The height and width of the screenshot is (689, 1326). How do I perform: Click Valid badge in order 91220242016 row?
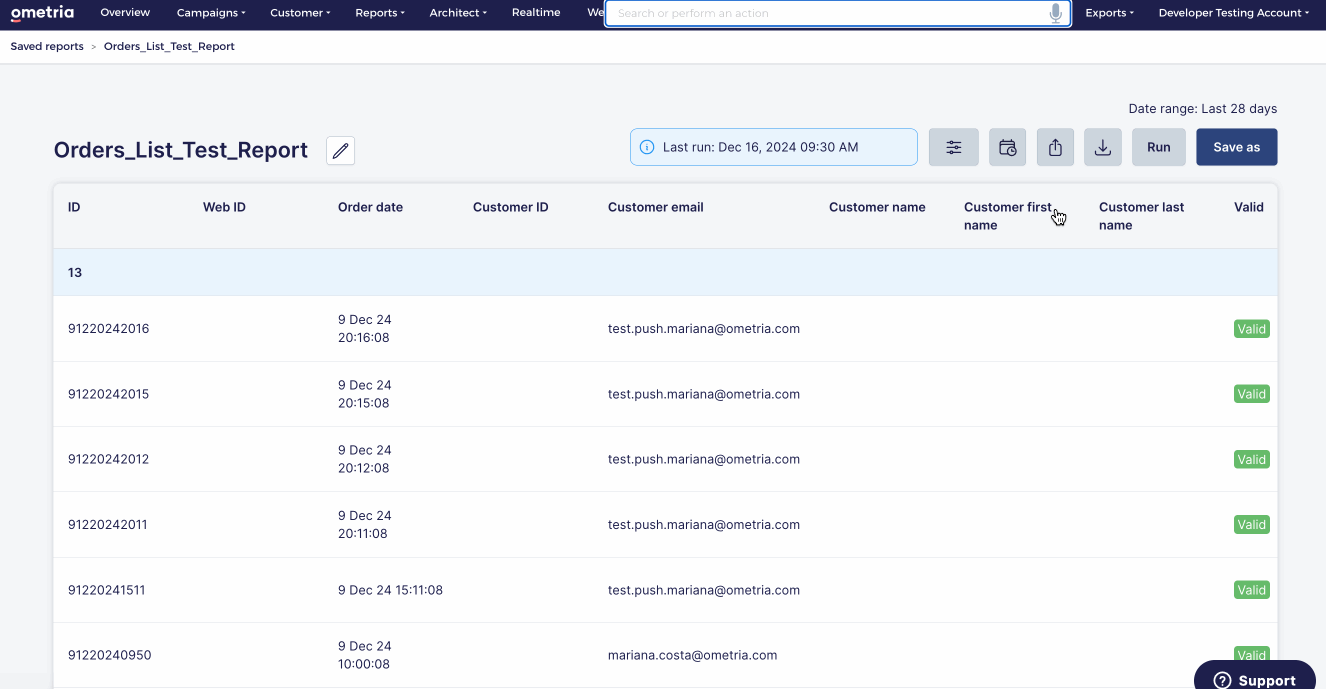pyautogui.click(x=1251, y=329)
